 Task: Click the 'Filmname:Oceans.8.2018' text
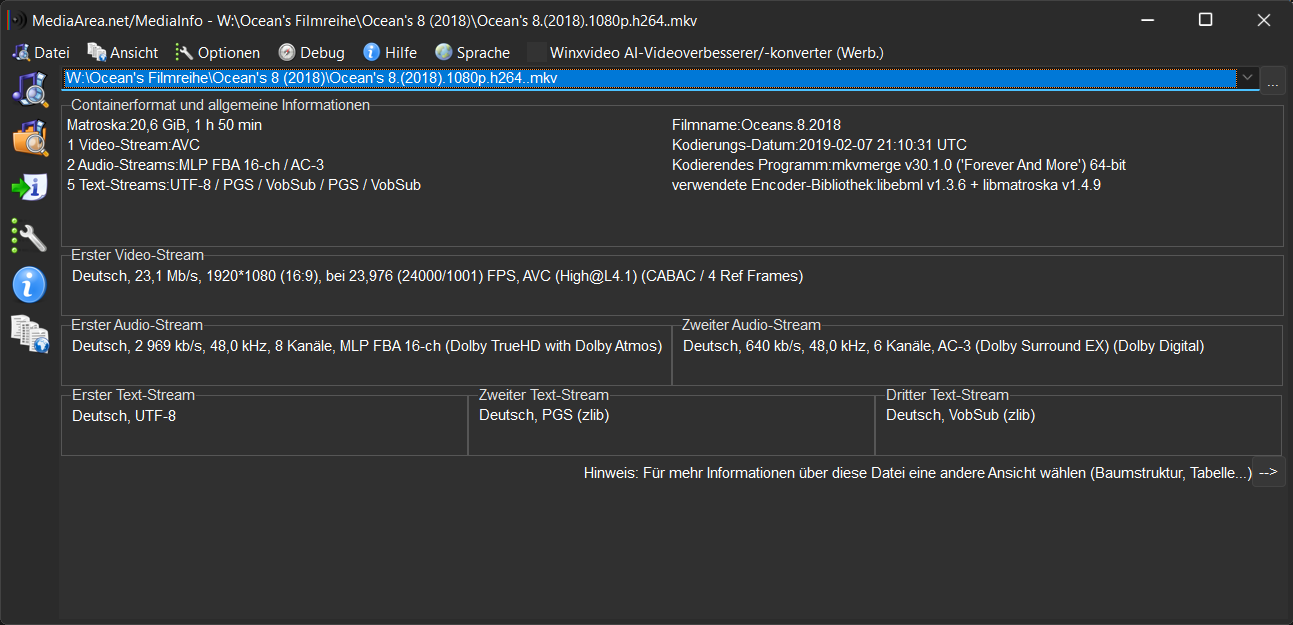point(756,125)
